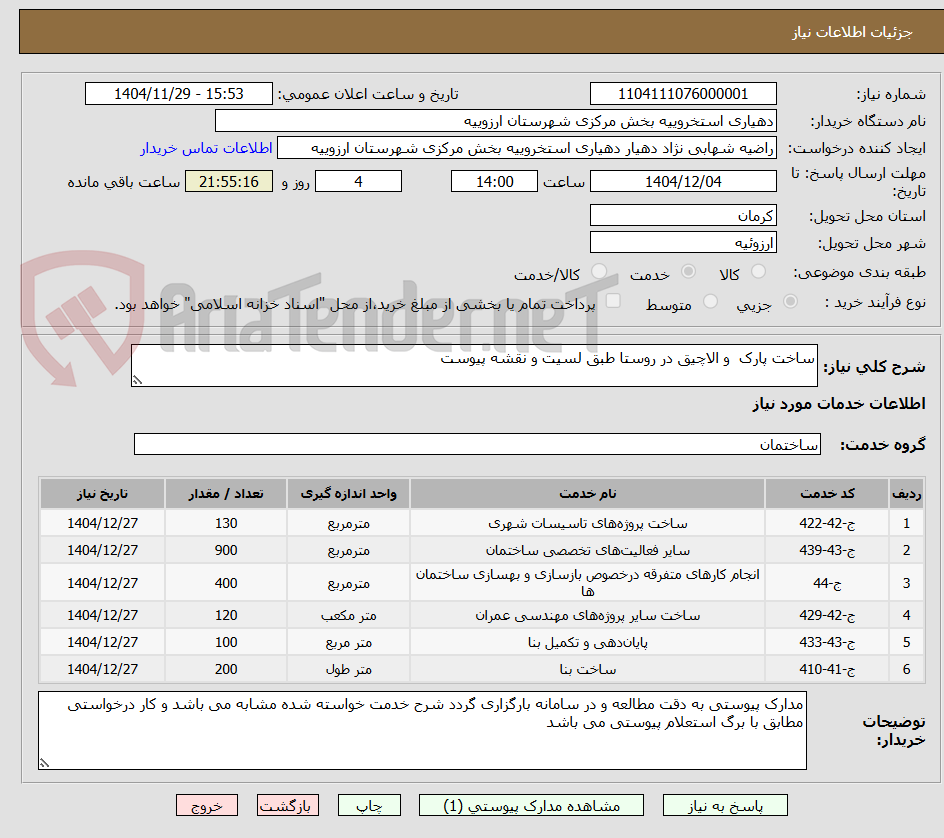Image resolution: width=944 pixels, height=838 pixels.
Task: Click the 'بازگشت' back button
Action: 288,805
